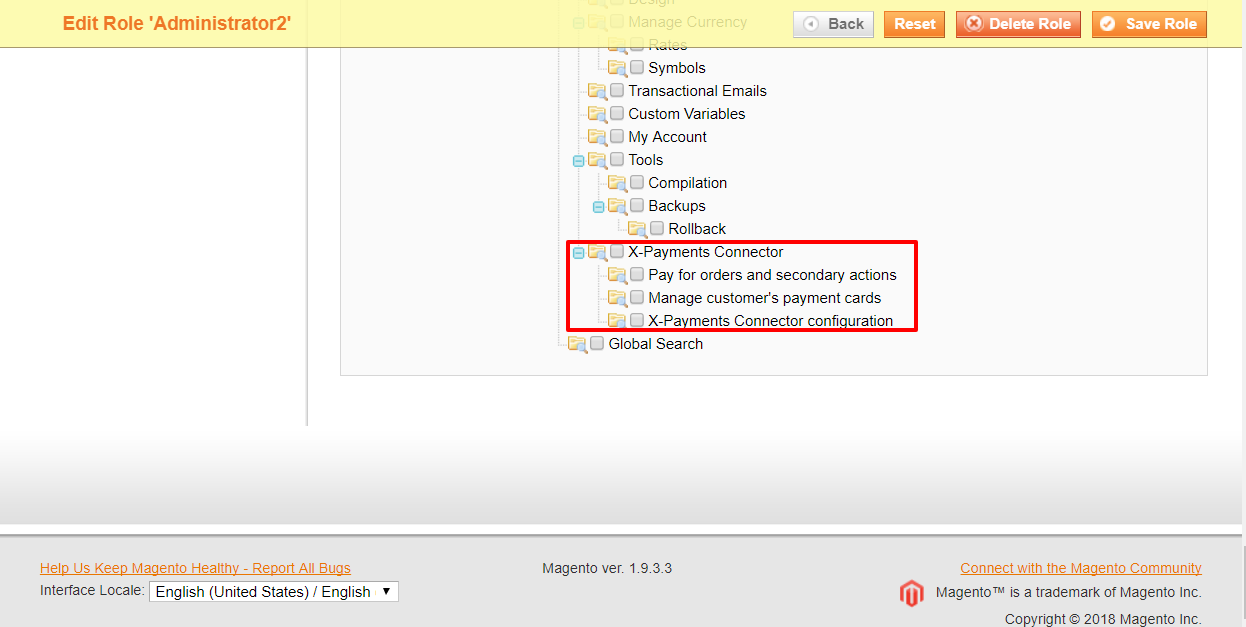Check the Backups checkbox
This screenshot has width=1246, height=627.
(x=637, y=205)
